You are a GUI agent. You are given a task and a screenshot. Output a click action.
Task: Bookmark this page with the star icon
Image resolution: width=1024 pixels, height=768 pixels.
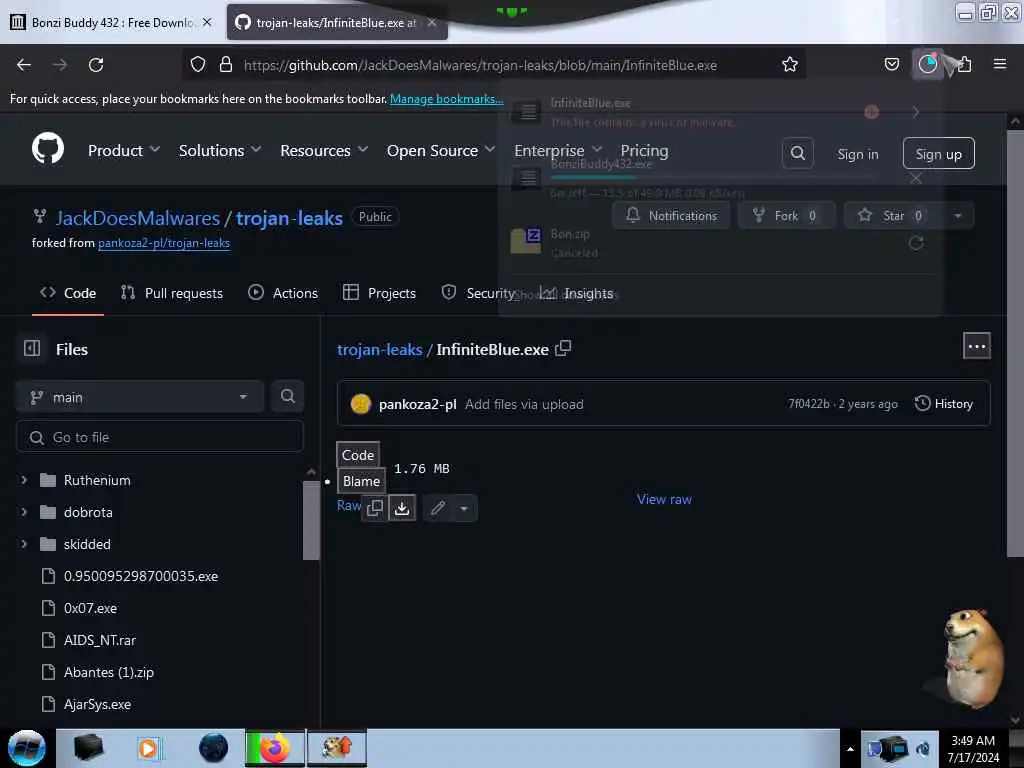coord(790,65)
